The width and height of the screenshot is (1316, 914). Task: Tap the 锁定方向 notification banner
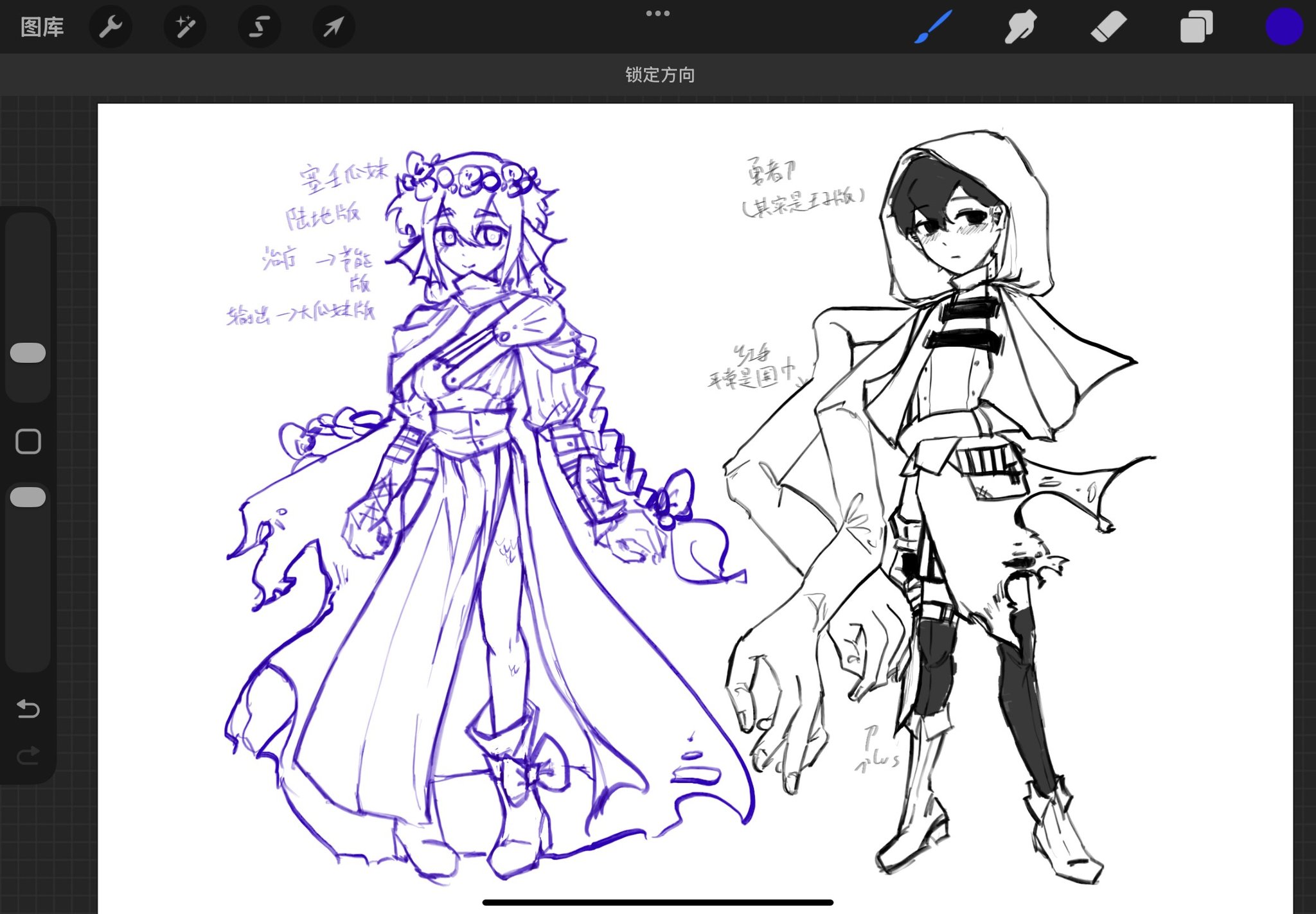pos(659,75)
